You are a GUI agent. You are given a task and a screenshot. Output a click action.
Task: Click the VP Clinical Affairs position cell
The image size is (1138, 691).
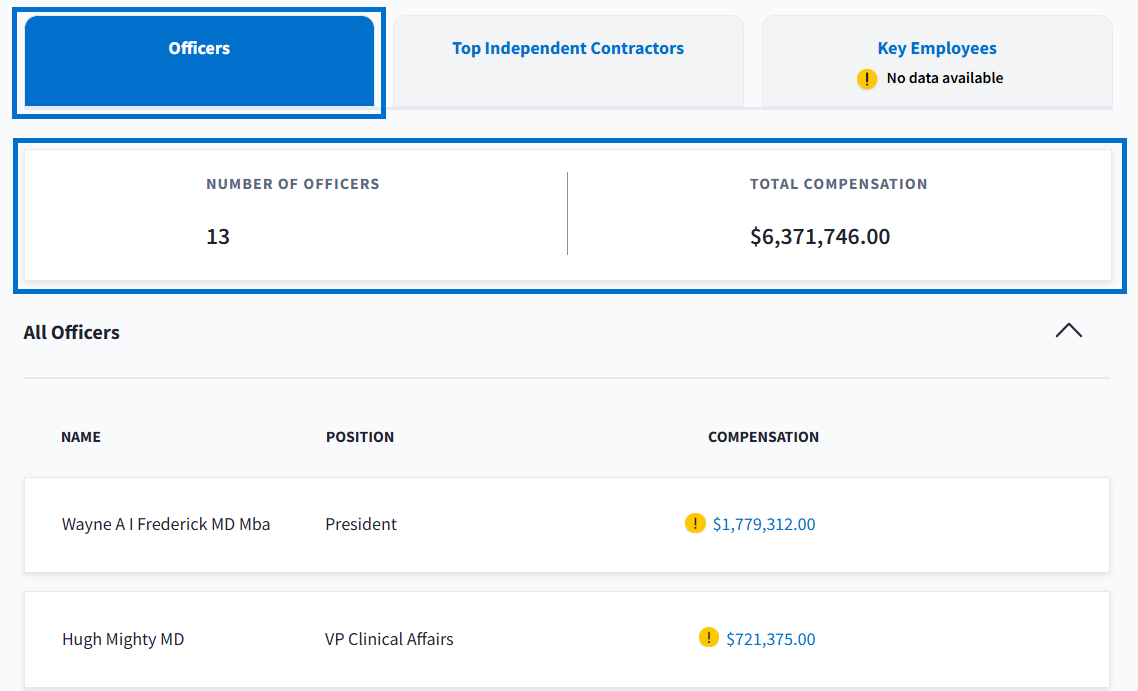pos(389,639)
